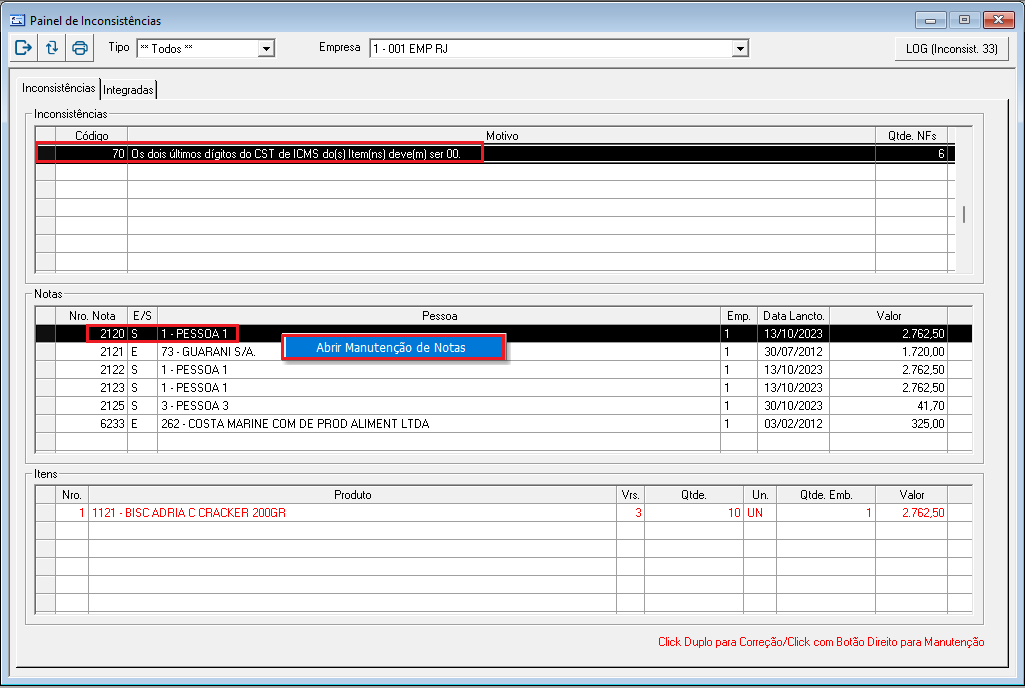Select nota number 2122
The height and width of the screenshot is (688, 1025).
[112, 370]
